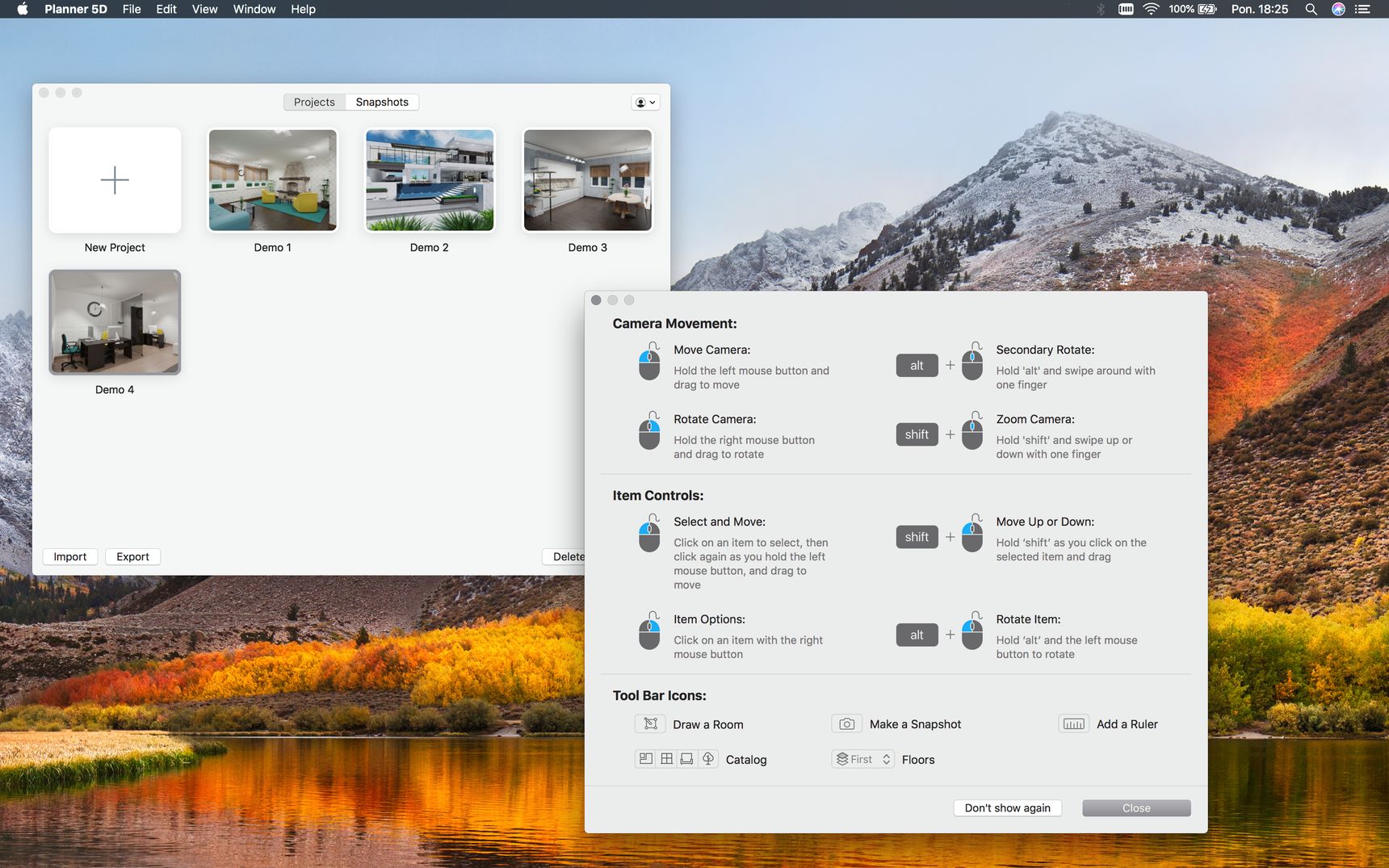Click the Rotate Item mouse icon
Viewport: 1389px width, 868px height.
(x=973, y=630)
